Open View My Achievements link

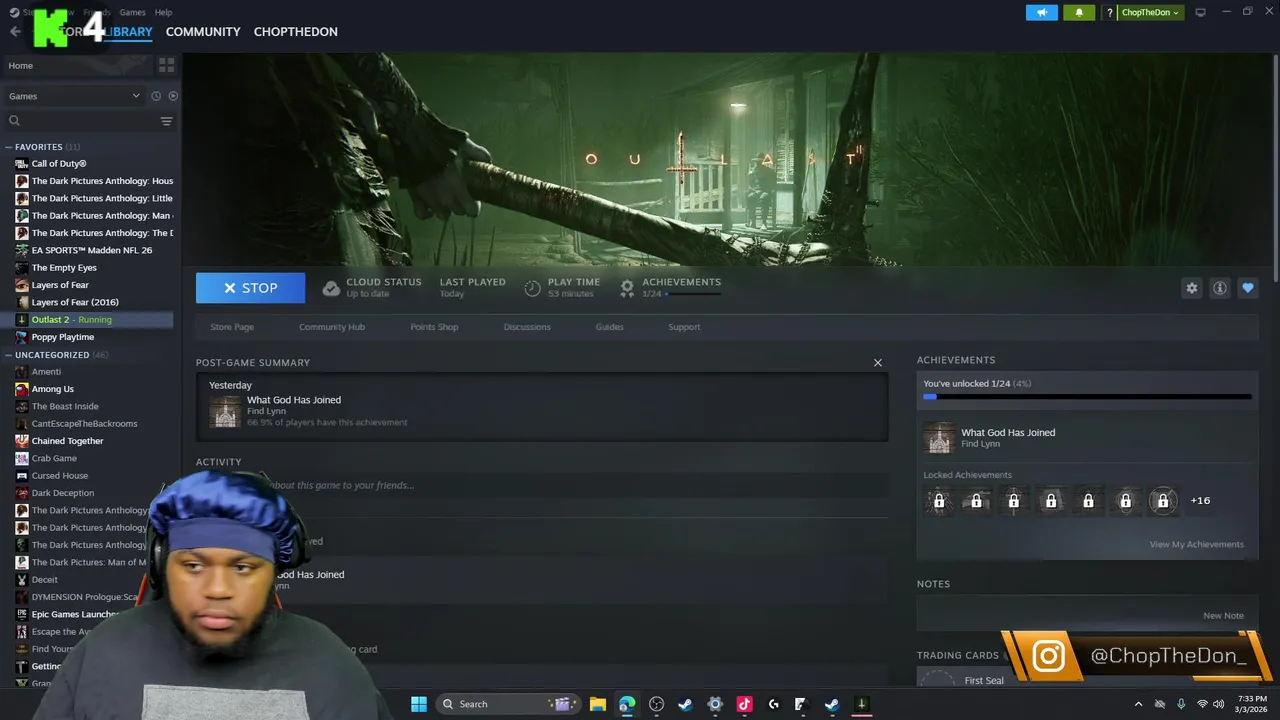point(1196,544)
